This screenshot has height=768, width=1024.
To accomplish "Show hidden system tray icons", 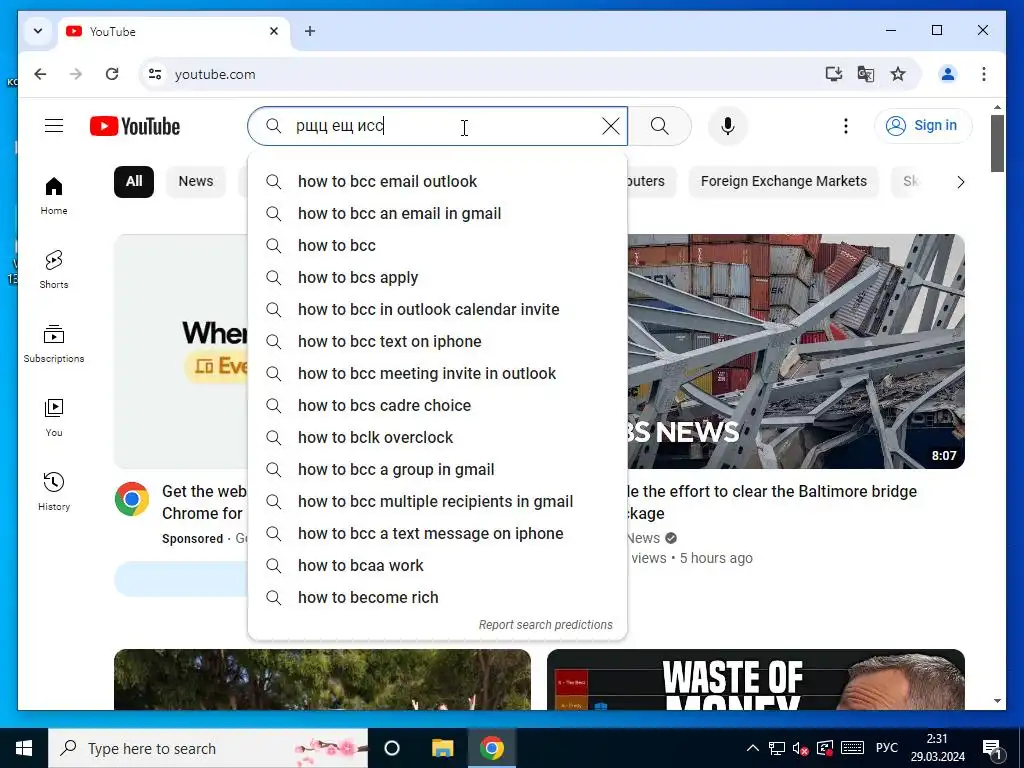I will tap(752, 748).
